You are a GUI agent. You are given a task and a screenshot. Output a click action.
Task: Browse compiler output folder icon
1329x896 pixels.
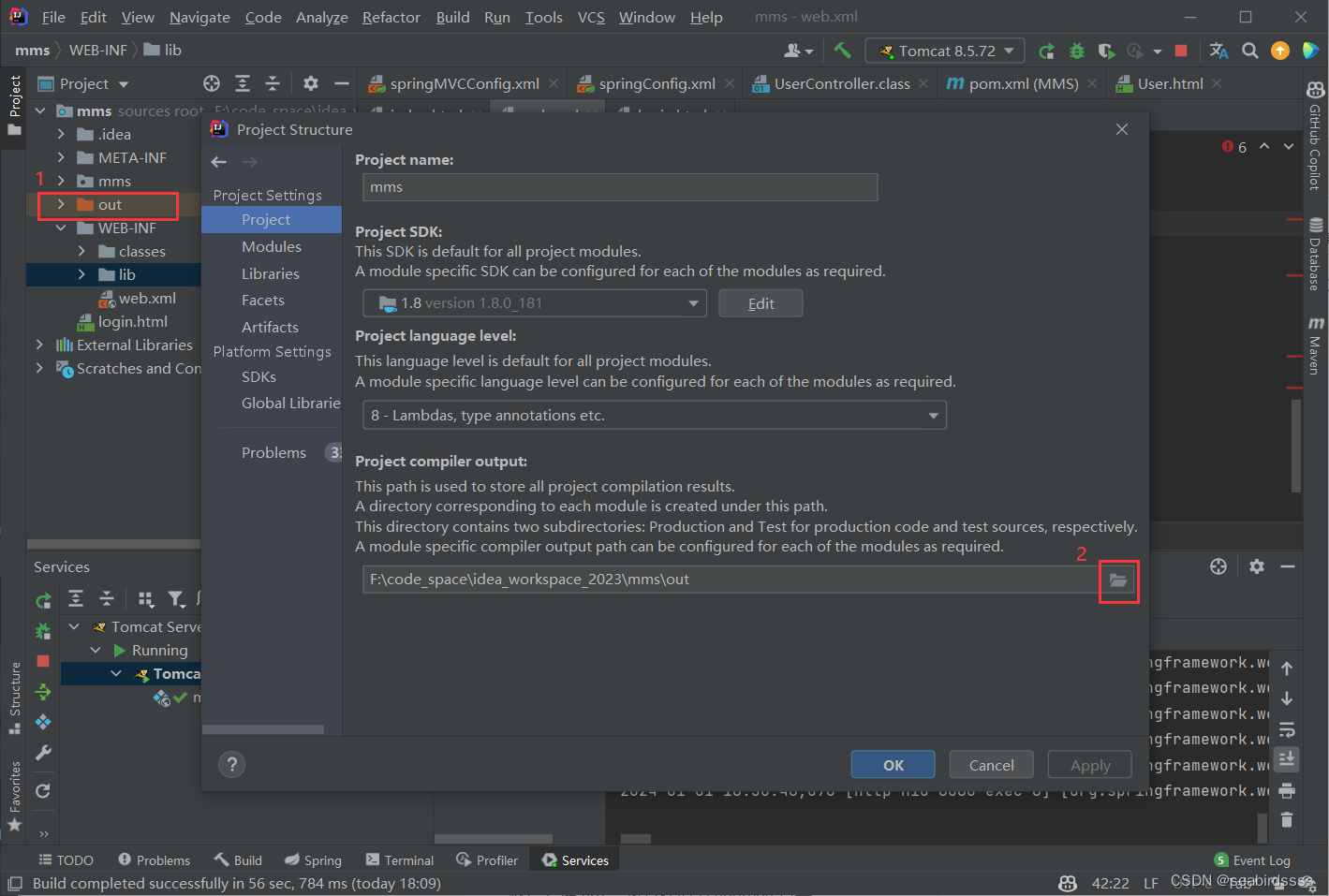tap(1118, 580)
